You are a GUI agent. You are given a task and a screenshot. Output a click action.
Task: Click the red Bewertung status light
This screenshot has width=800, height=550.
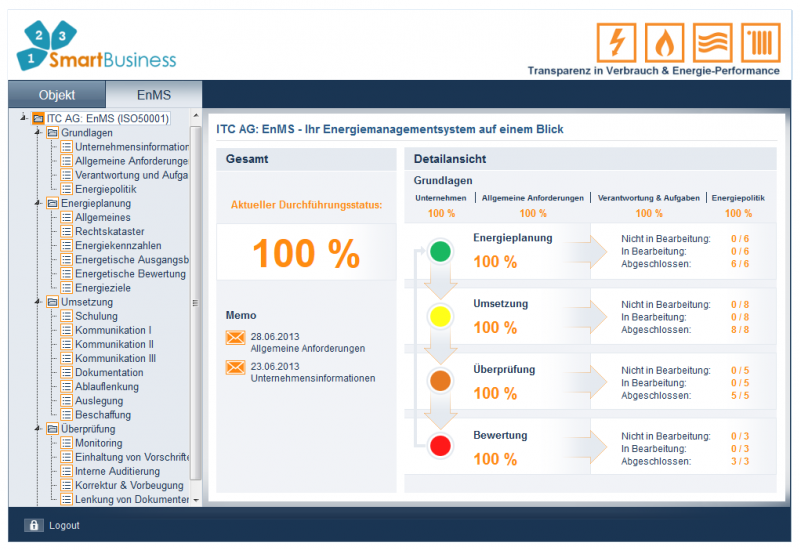click(x=440, y=446)
